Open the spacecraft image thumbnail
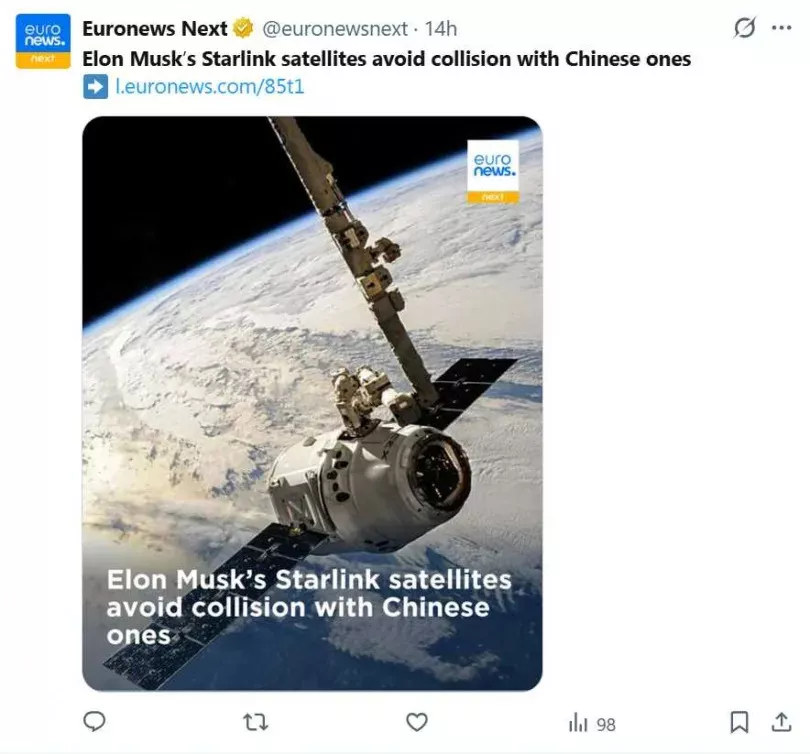Image resolution: width=810 pixels, height=754 pixels. [x=312, y=350]
